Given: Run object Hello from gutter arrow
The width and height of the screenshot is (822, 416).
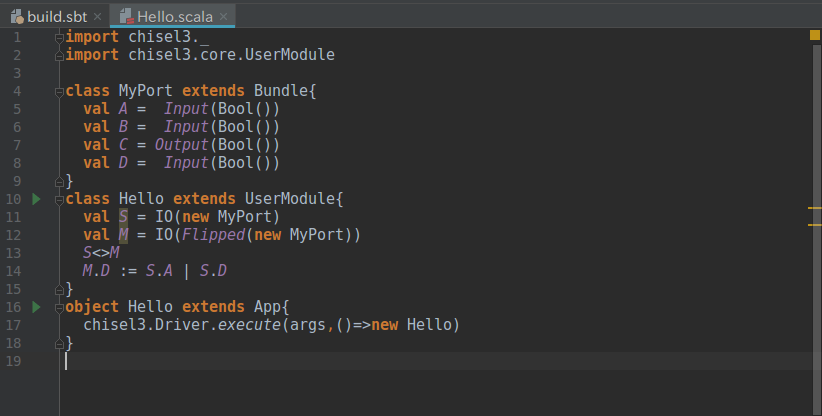Looking at the screenshot, I should click(x=36, y=307).
